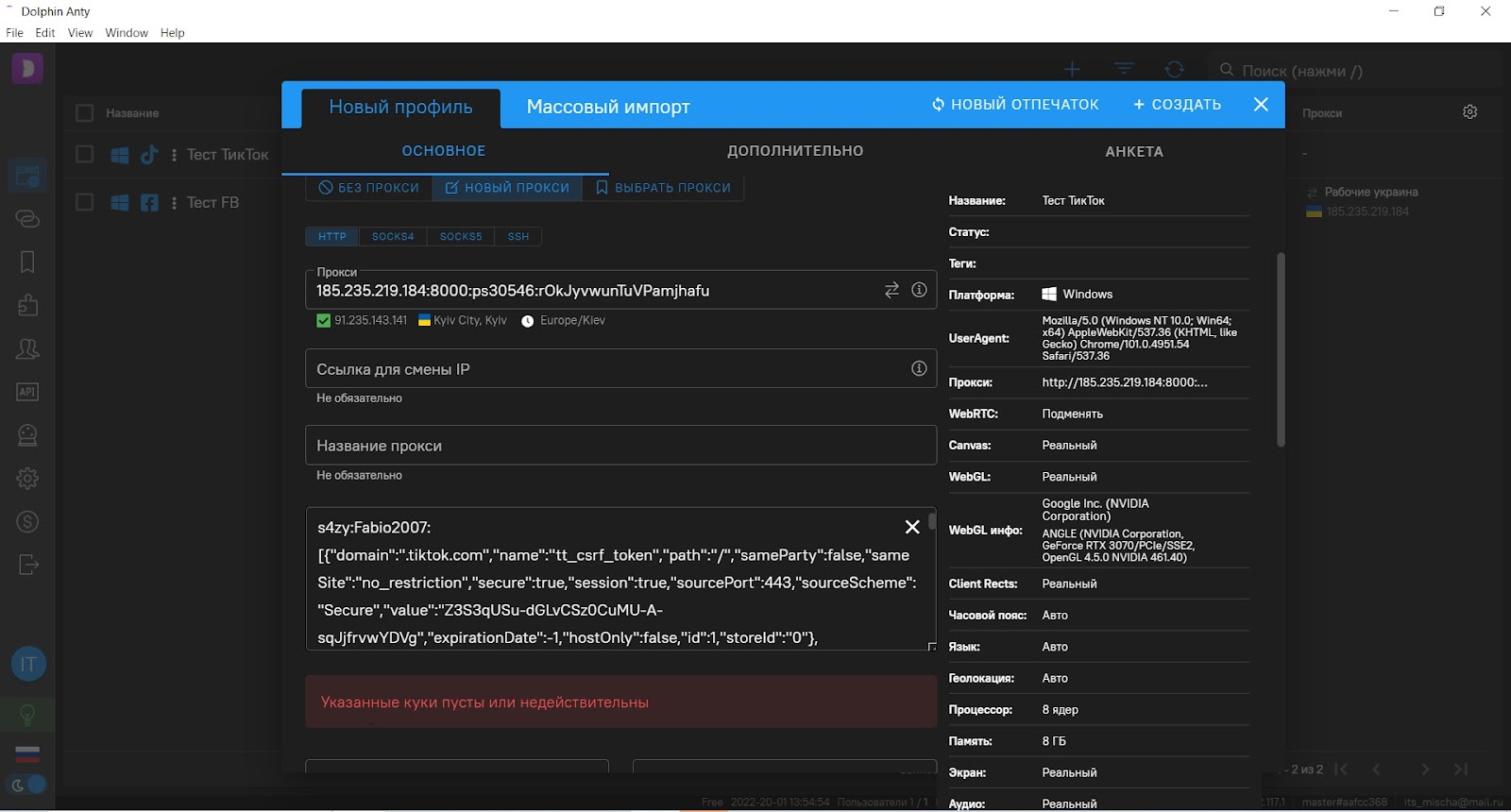Select SOCKS4 proxy type
Viewport: 1511px width, 812px height.
(393, 236)
